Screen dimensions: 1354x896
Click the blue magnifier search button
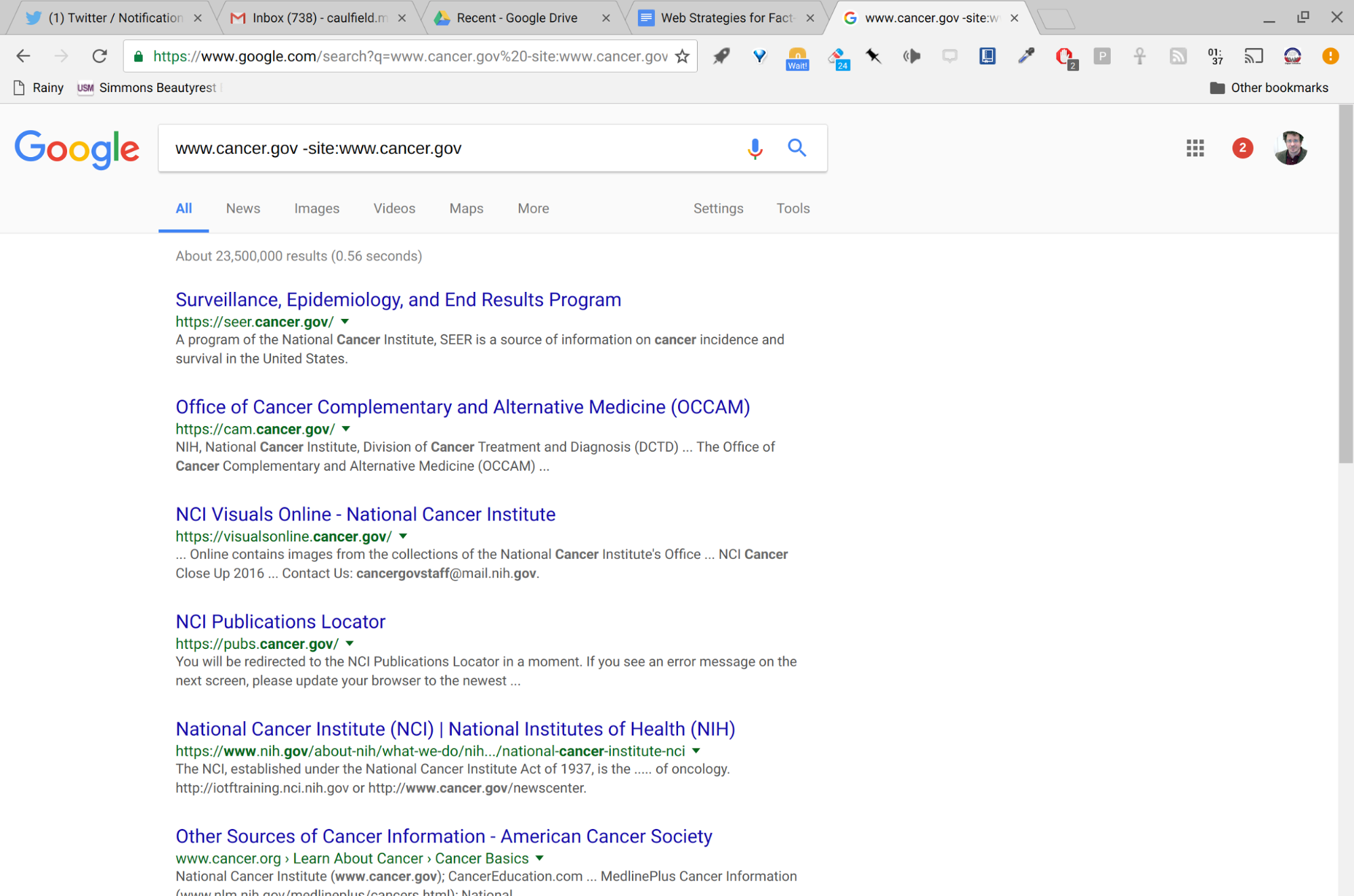click(797, 148)
